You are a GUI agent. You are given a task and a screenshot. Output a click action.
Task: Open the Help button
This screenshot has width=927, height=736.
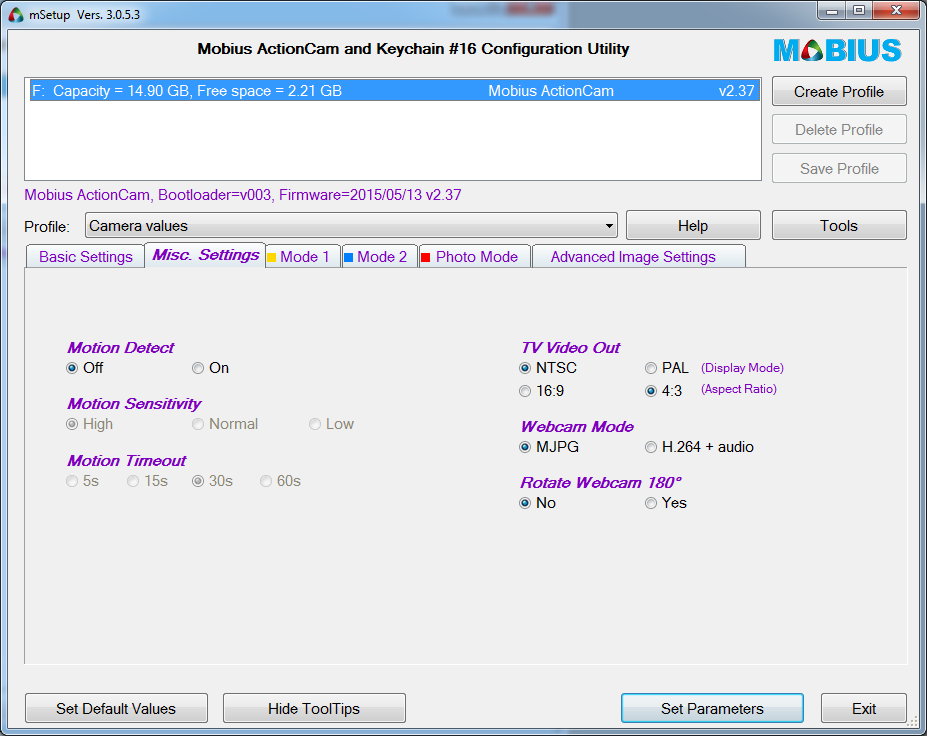pos(693,226)
